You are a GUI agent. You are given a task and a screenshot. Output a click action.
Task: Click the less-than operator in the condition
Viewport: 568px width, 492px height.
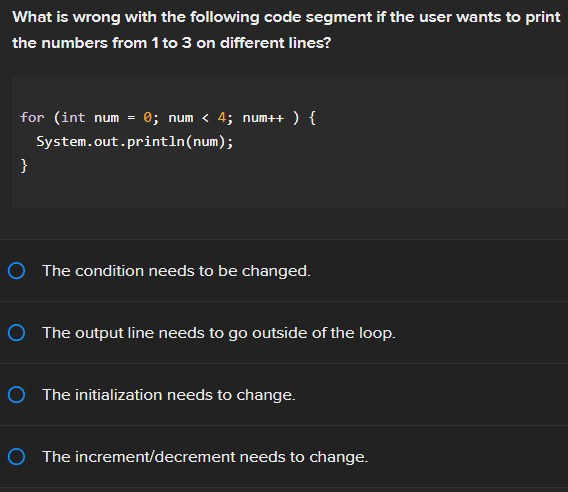[205, 118]
